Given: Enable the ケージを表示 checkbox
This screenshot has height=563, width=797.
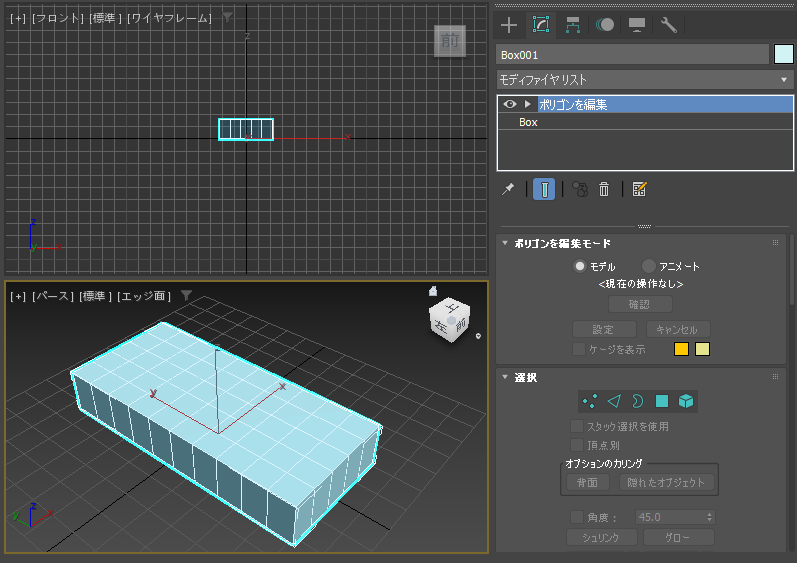Looking at the screenshot, I should coord(578,349).
